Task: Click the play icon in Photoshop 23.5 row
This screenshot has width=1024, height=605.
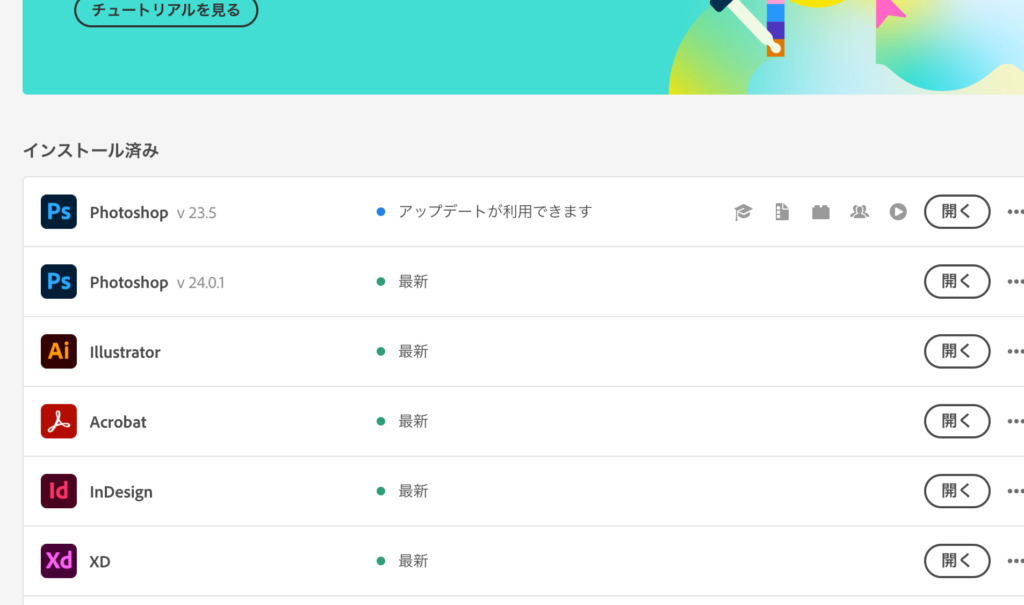Action: 898,212
